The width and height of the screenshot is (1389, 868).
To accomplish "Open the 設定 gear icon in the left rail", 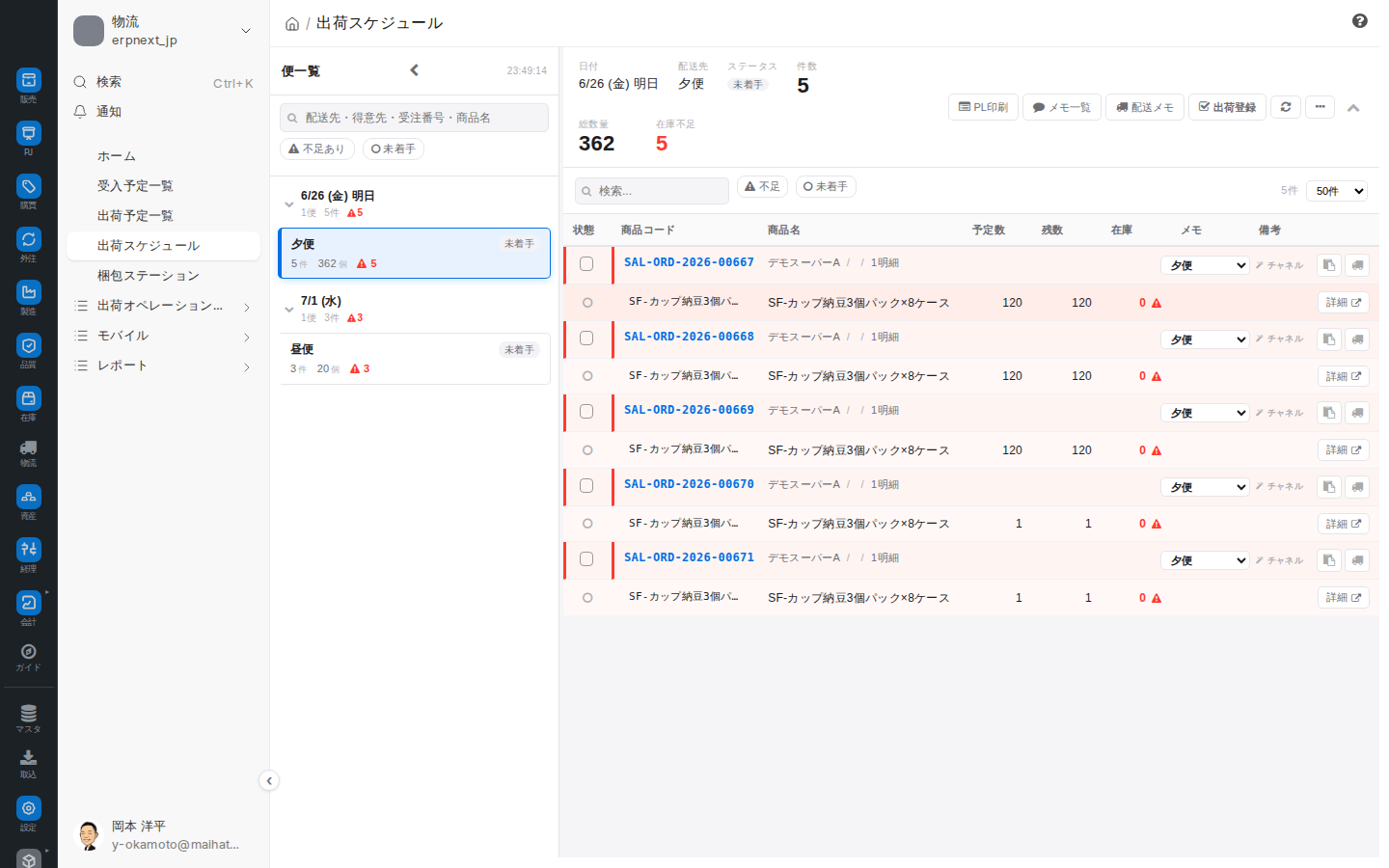I will pyautogui.click(x=29, y=813).
